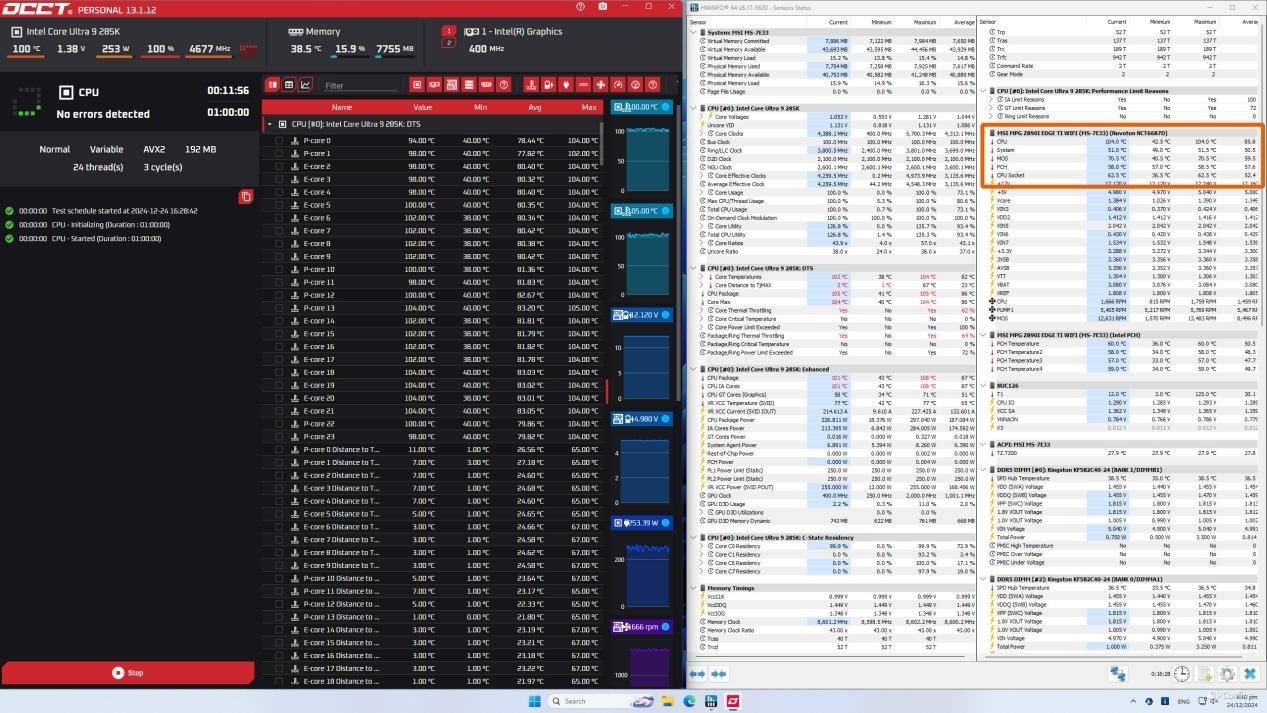Sort OCCT table by Avg column
This screenshot has width=1267, height=713.
click(x=535, y=107)
